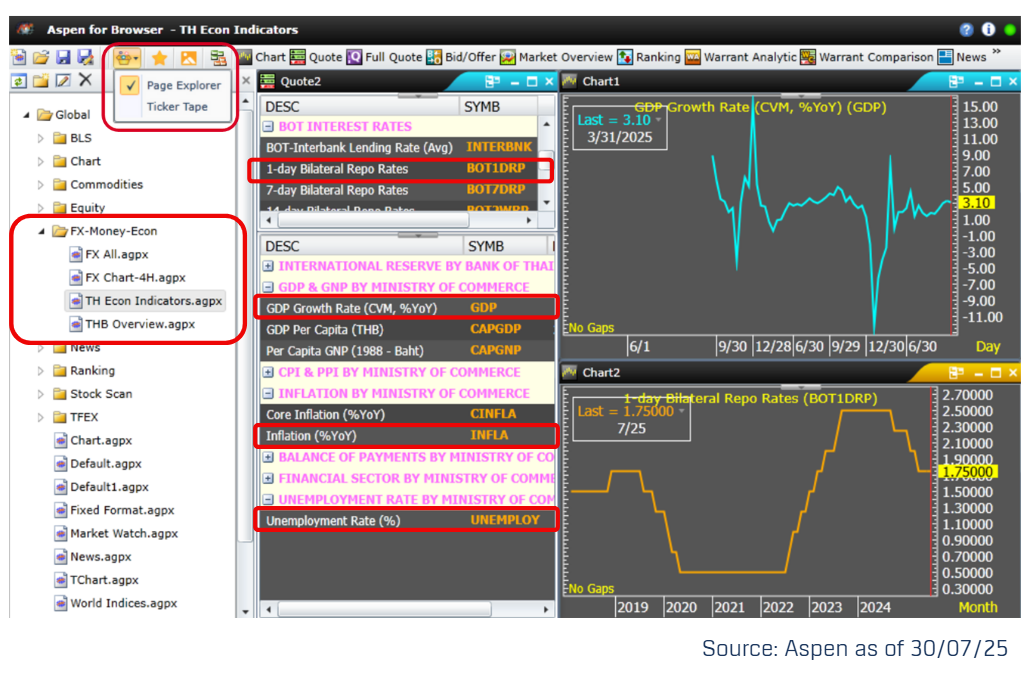This screenshot has height=679, width=1029.
Task: Click the Favorites star icon
Action: point(159,58)
